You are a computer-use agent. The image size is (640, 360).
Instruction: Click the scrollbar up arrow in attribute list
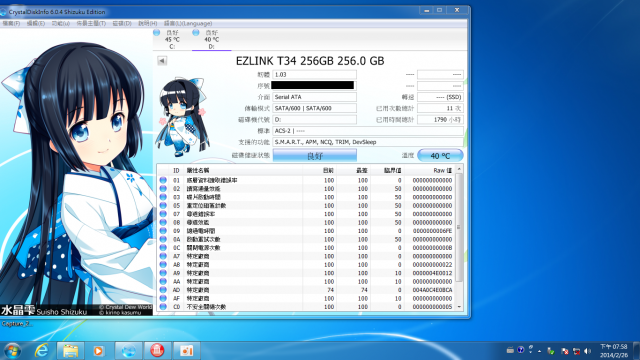[x=459, y=169]
